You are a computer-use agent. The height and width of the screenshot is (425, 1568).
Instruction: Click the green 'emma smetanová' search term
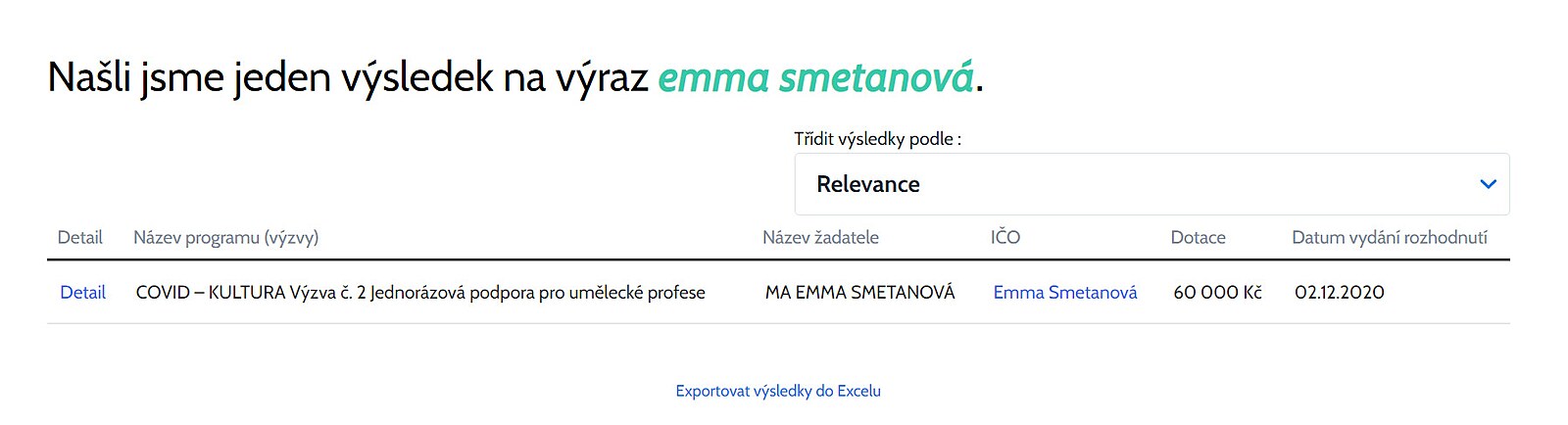815,77
